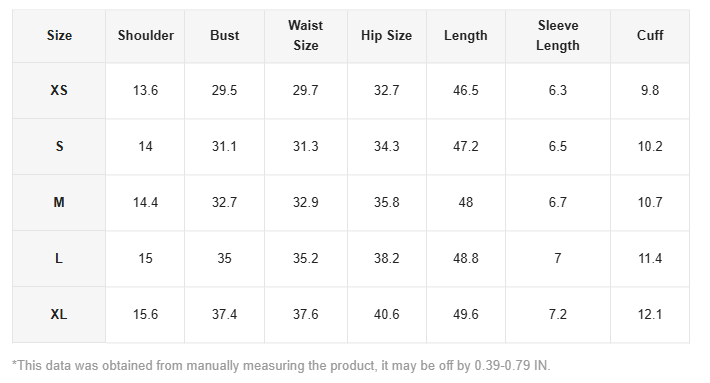Select the S waist value 31.3
Screen dimensions: 710x383
[306, 147]
